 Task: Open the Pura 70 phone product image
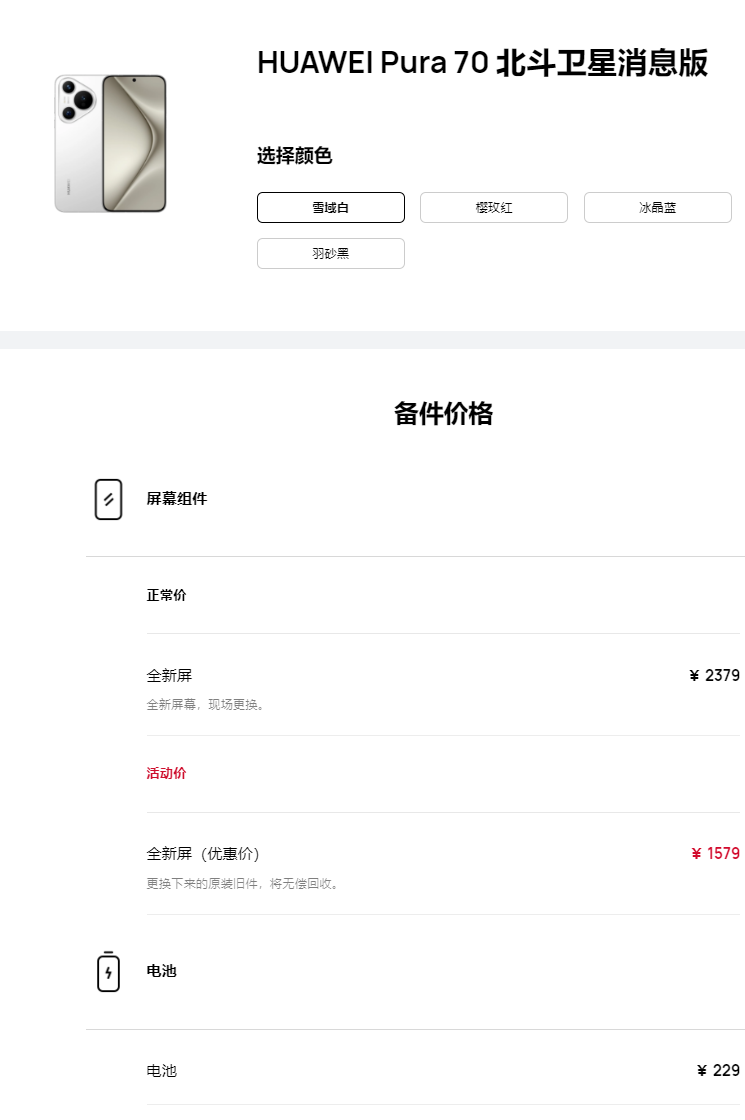[111, 144]
